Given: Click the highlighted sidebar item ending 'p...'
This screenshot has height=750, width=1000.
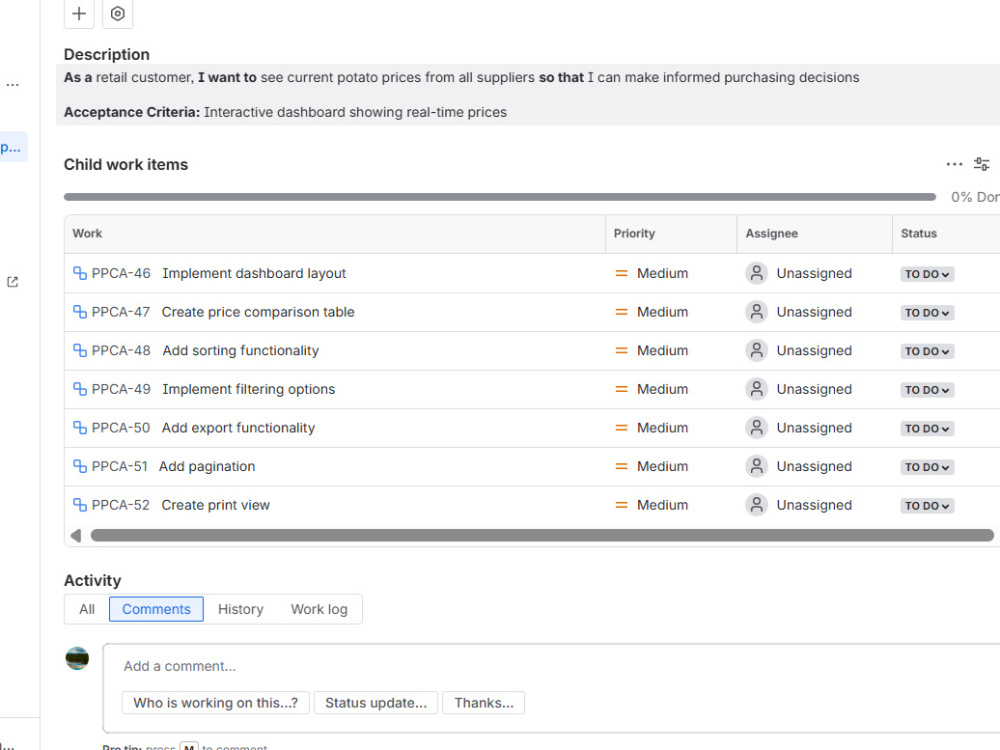Looking at the screenshot, I should point(13,147).
